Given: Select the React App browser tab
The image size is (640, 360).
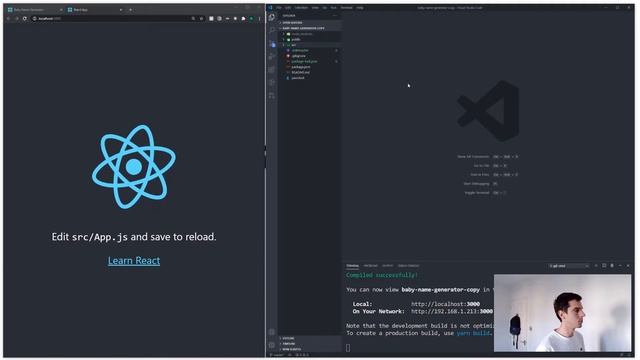Looking at the screenshot, I should [95, 9].
